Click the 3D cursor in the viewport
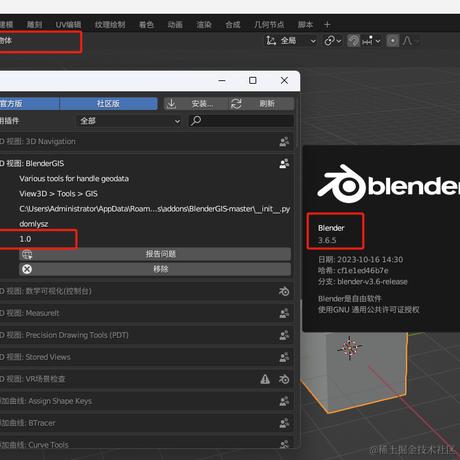The width and height of the screenshot is (460, 460). click(349, 348)
